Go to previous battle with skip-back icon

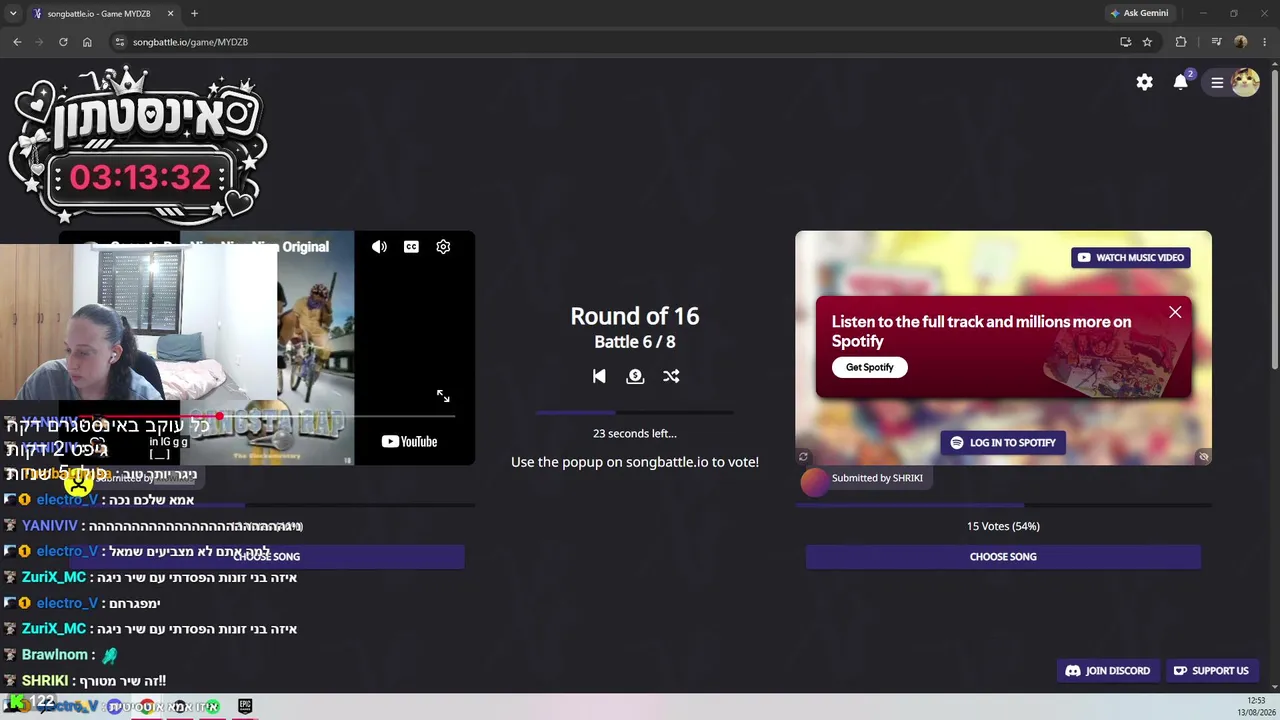[x=599, y=376]
